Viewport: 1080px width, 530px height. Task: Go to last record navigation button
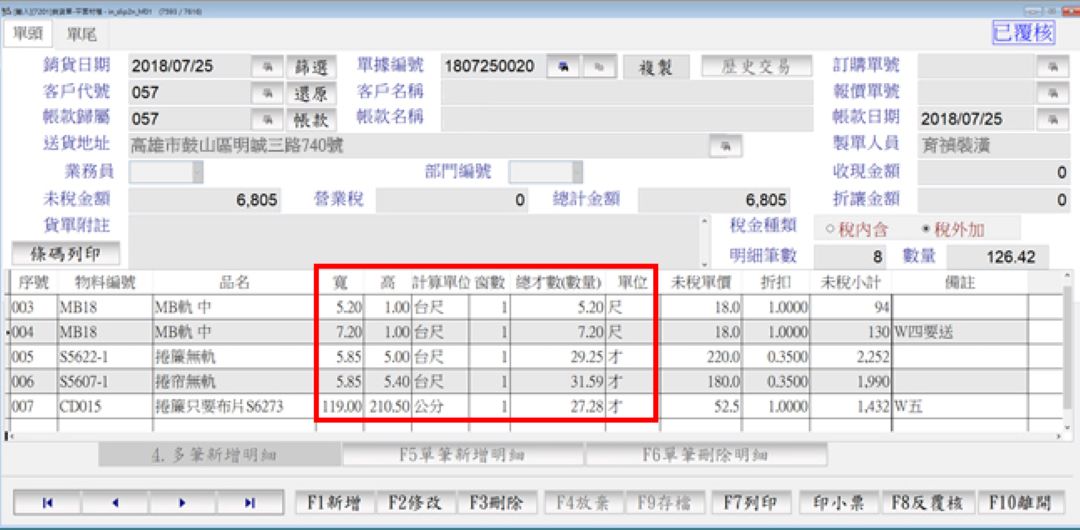click(250, 503)
